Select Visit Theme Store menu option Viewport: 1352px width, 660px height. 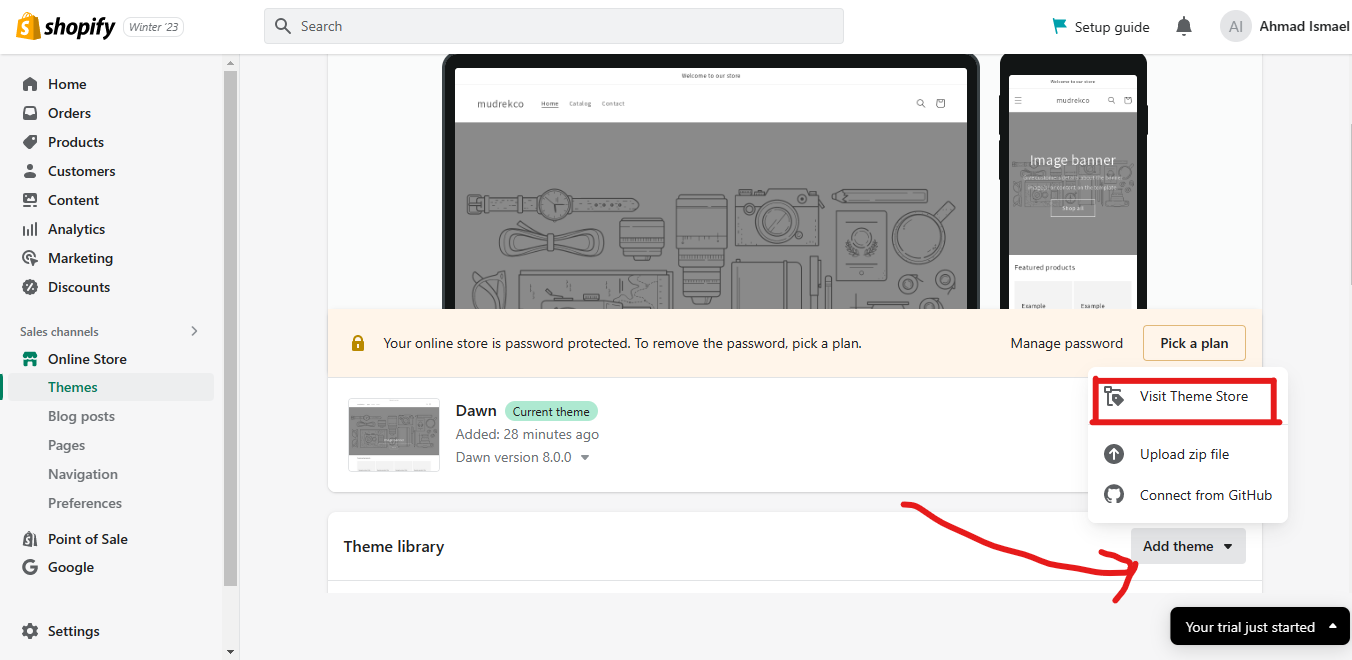point(1187,396)
